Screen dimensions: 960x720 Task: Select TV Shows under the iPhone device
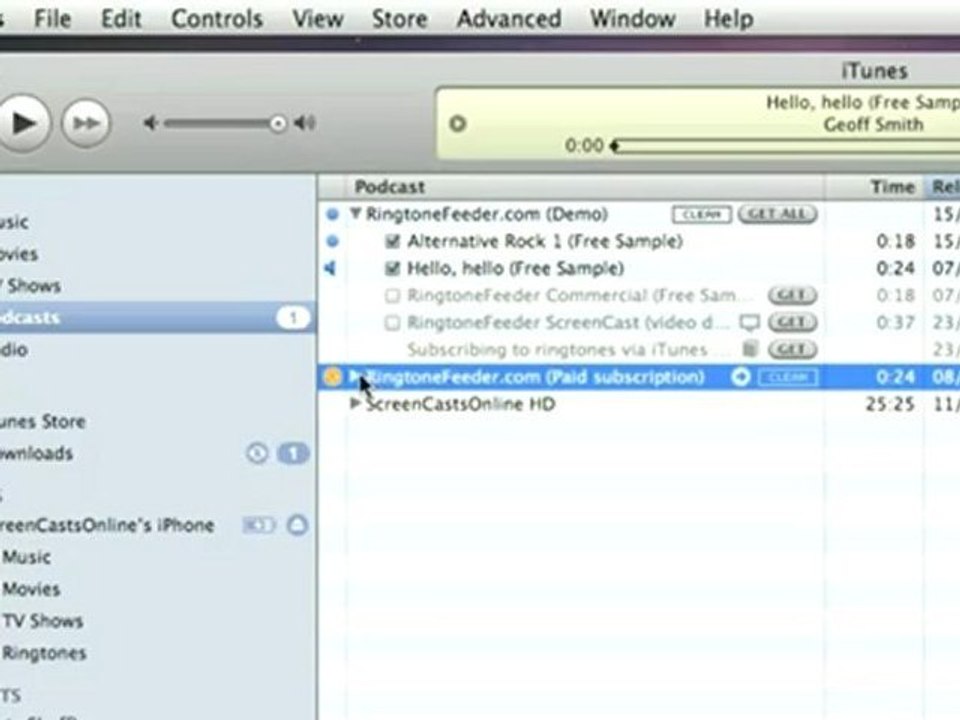43,621
